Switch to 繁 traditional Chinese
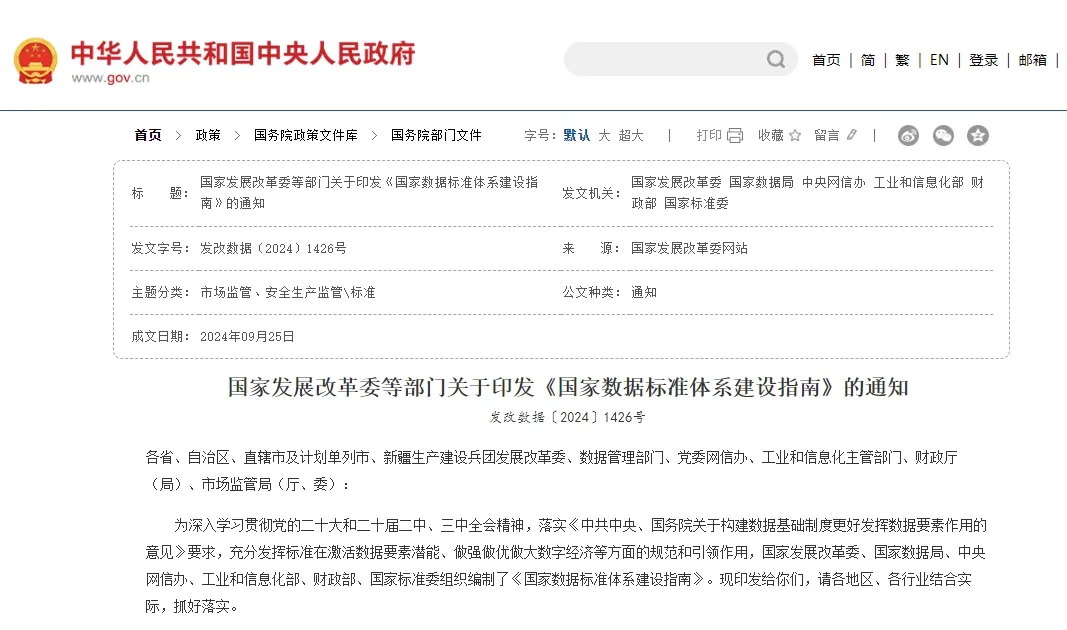Viewport: 1067px width, 630px height. tap(902, 60)
